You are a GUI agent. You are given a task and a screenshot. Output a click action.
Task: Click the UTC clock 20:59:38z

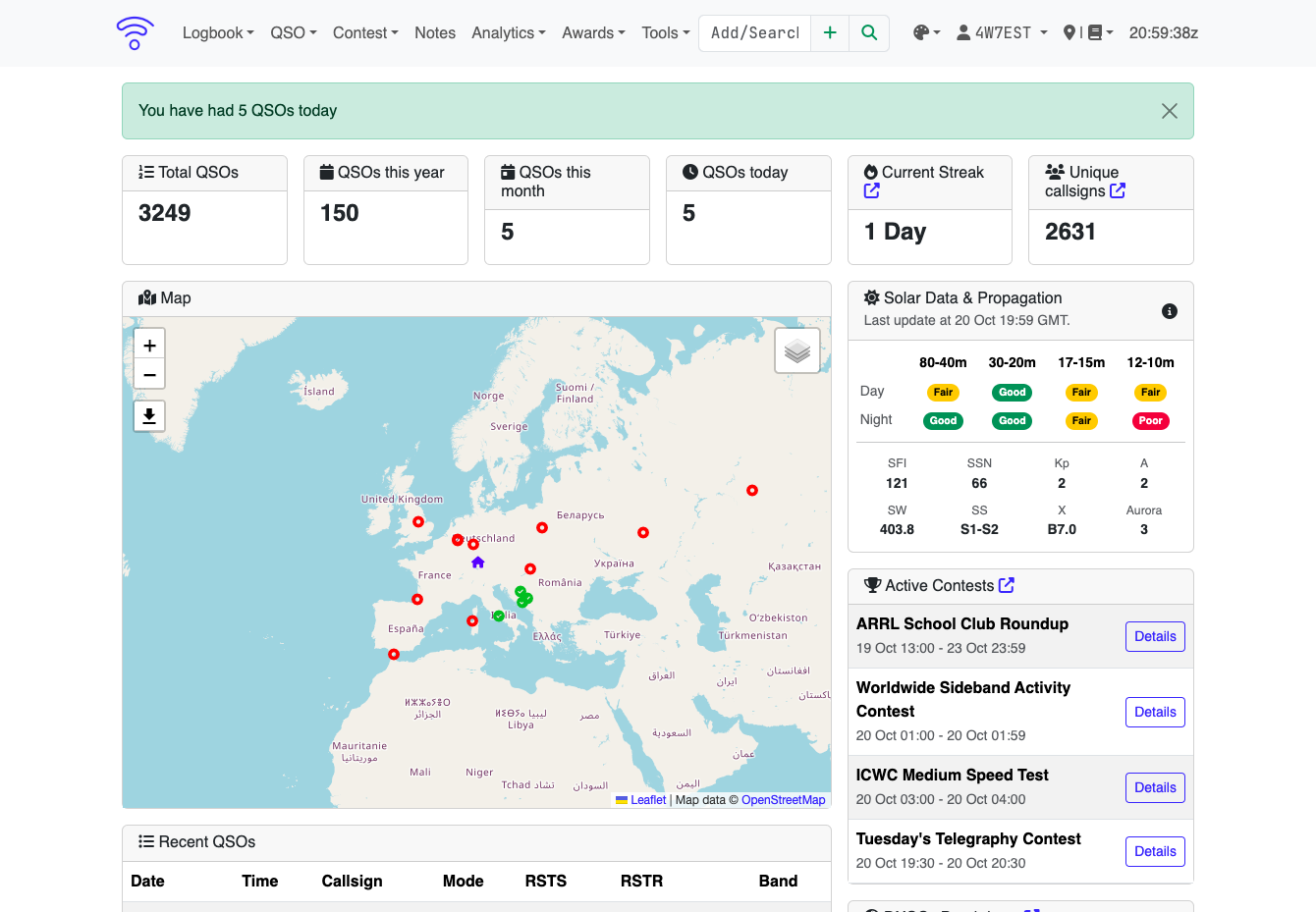click(1164, 33)
